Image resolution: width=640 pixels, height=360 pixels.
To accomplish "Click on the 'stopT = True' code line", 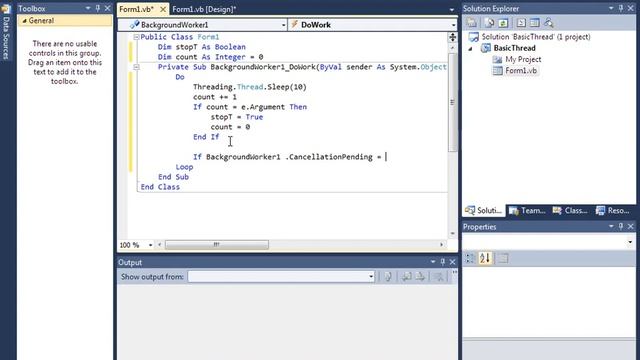I will click(x=237, y=117).
